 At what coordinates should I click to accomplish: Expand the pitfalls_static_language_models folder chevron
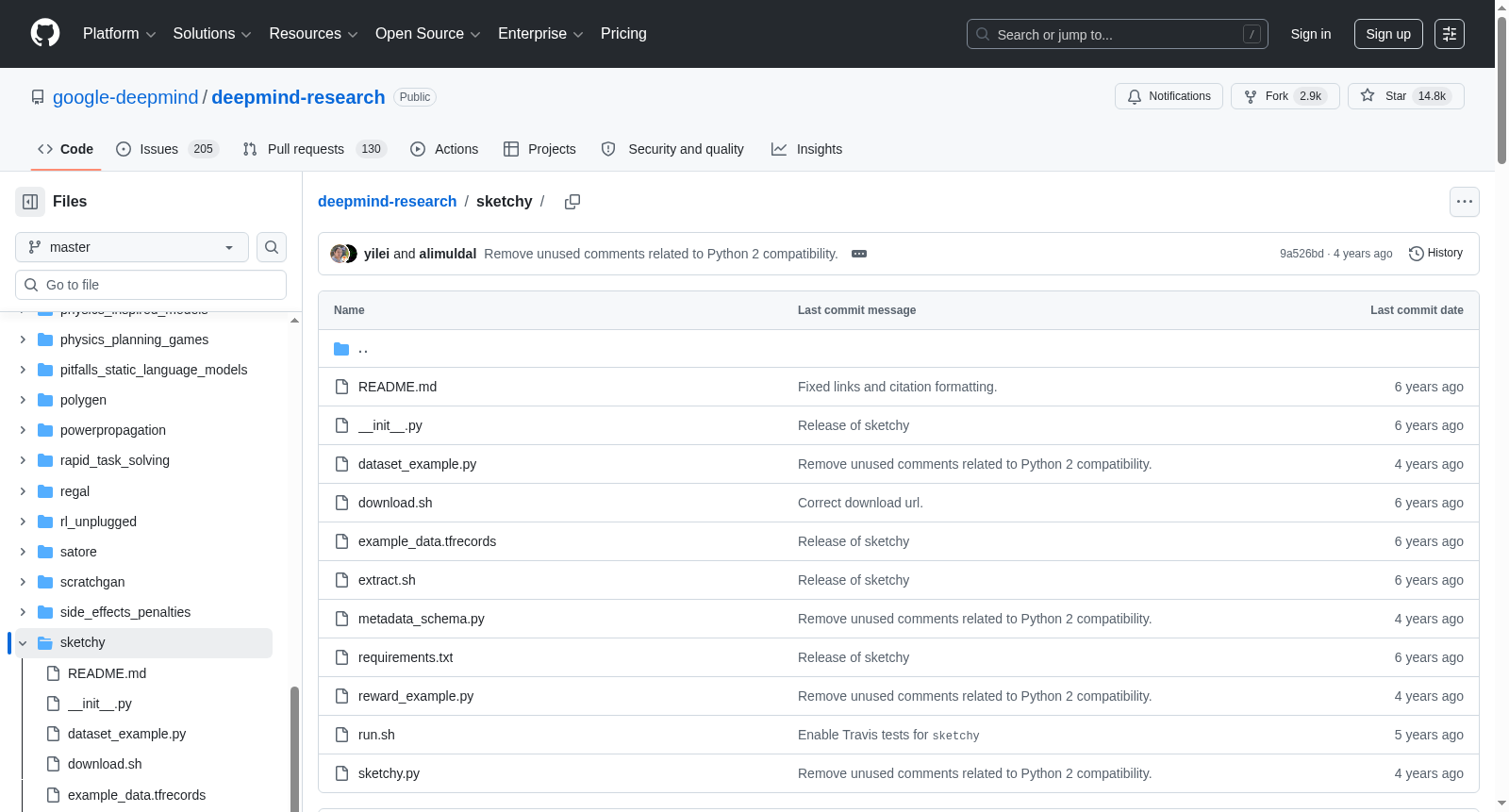[x=23, y=370]
